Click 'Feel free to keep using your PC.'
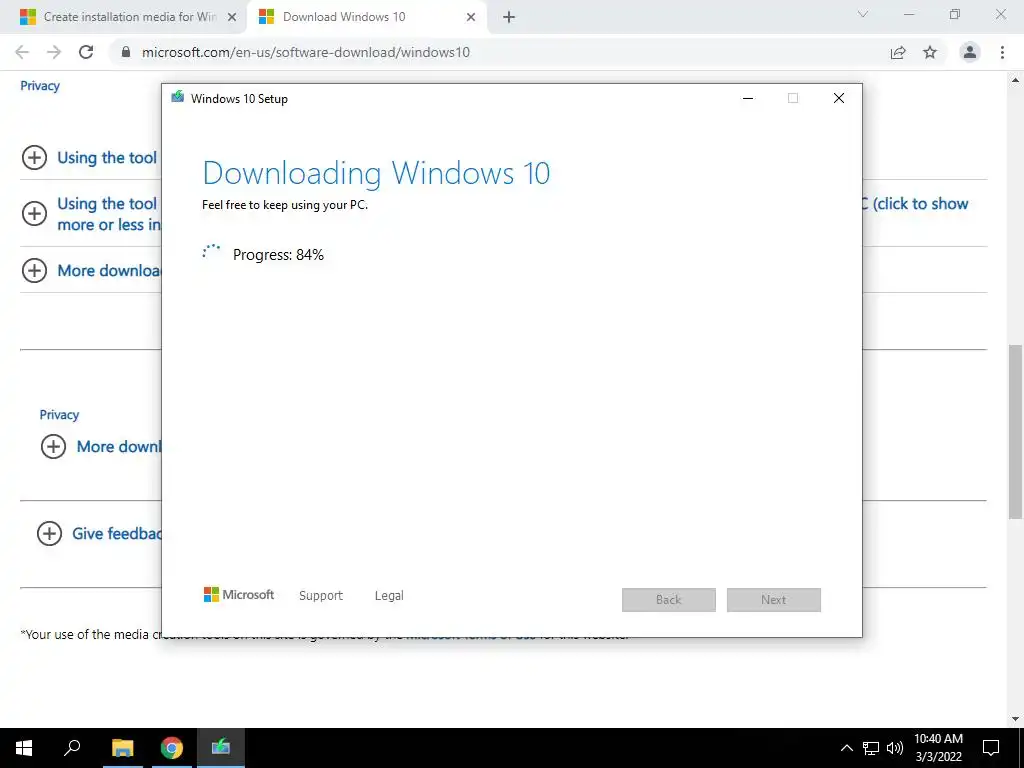The image size is (1024, 768). (x=285, y=205)
